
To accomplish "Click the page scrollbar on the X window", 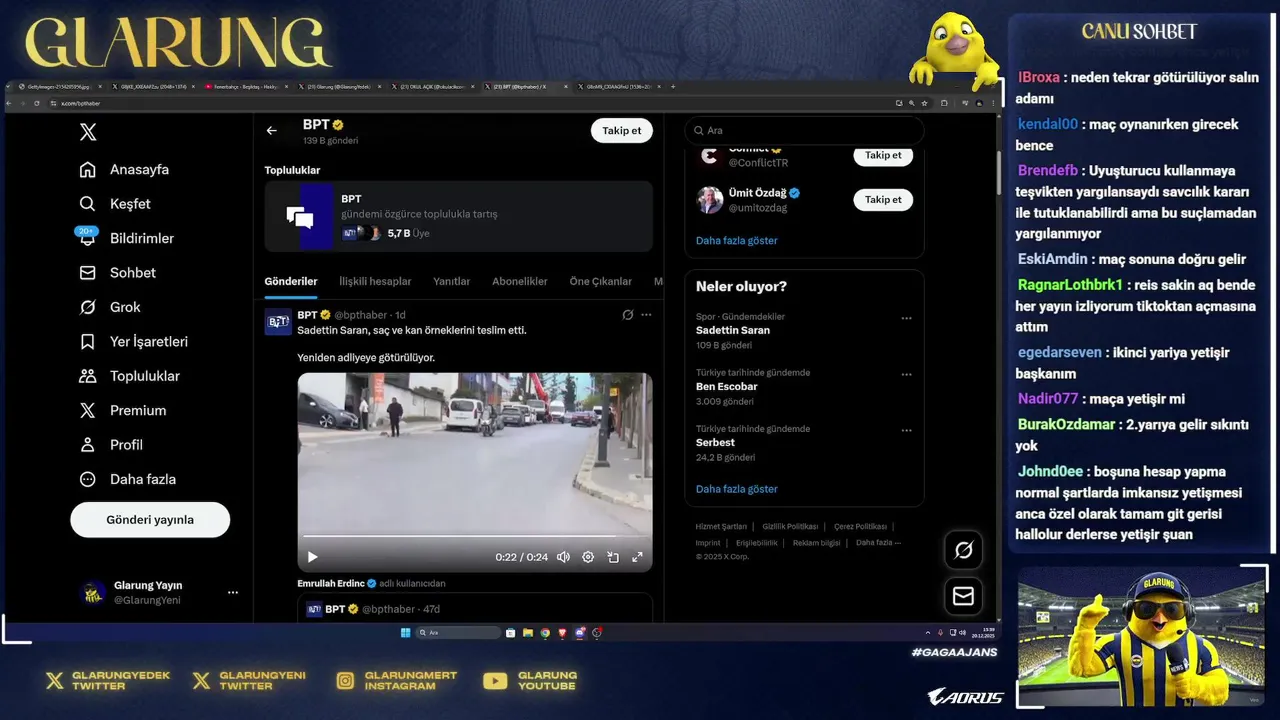I will 997,173.
